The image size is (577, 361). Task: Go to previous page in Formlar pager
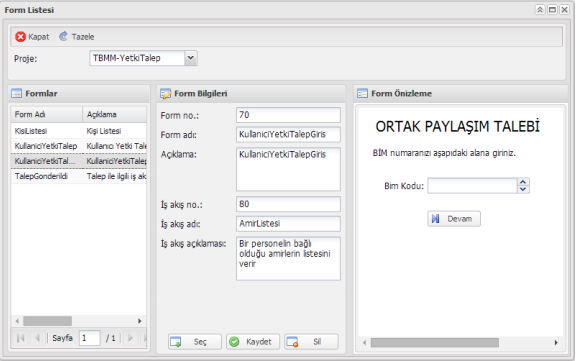(37, 338)
